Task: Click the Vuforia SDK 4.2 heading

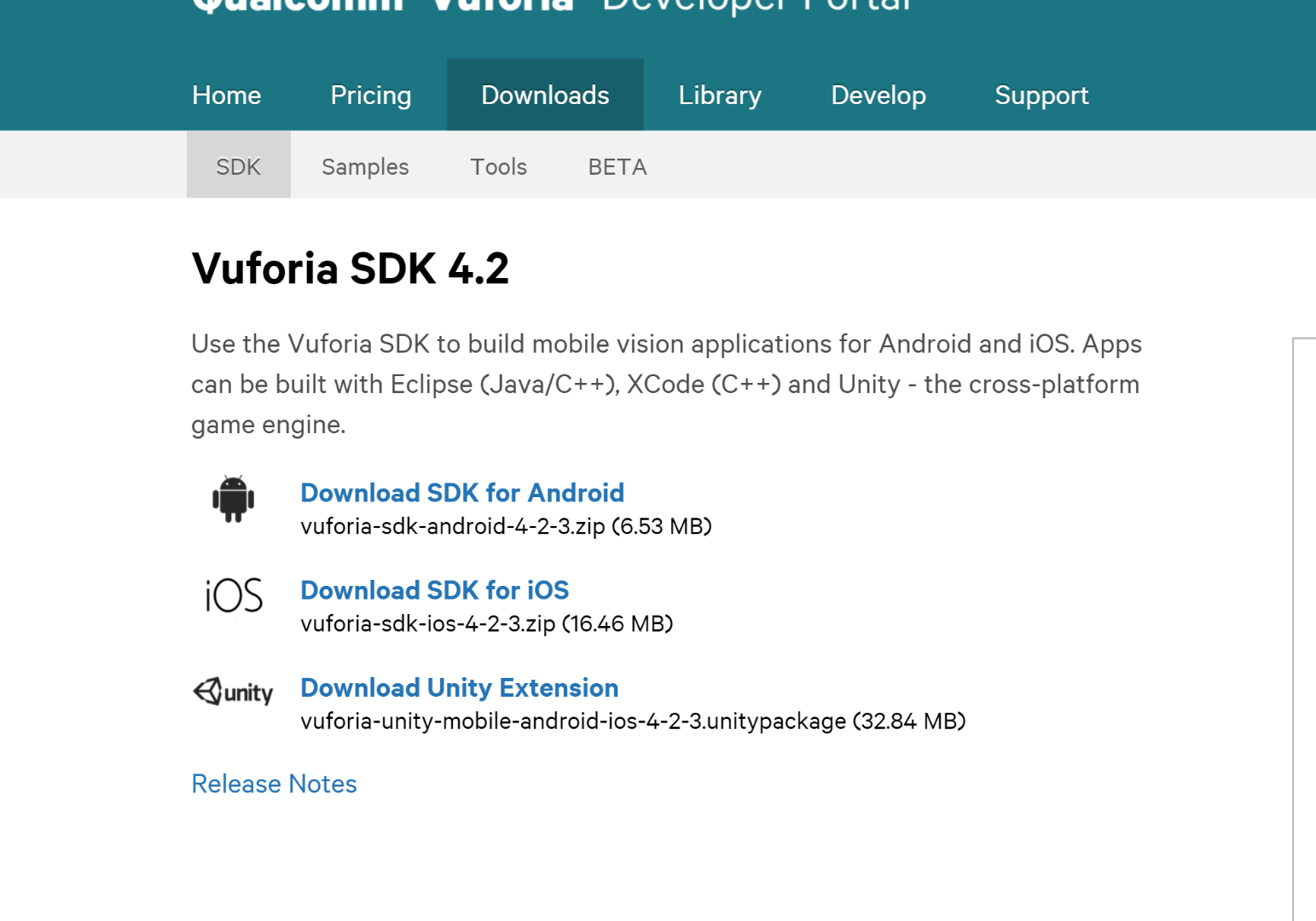Action: 351,269
